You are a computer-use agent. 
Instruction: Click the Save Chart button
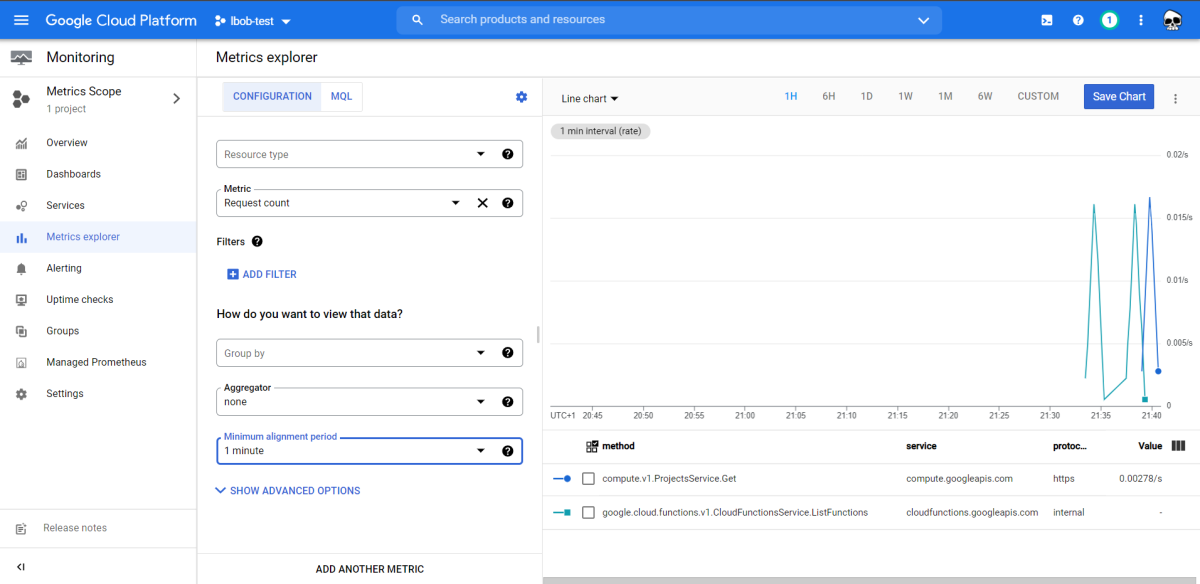pos(1118,96)
